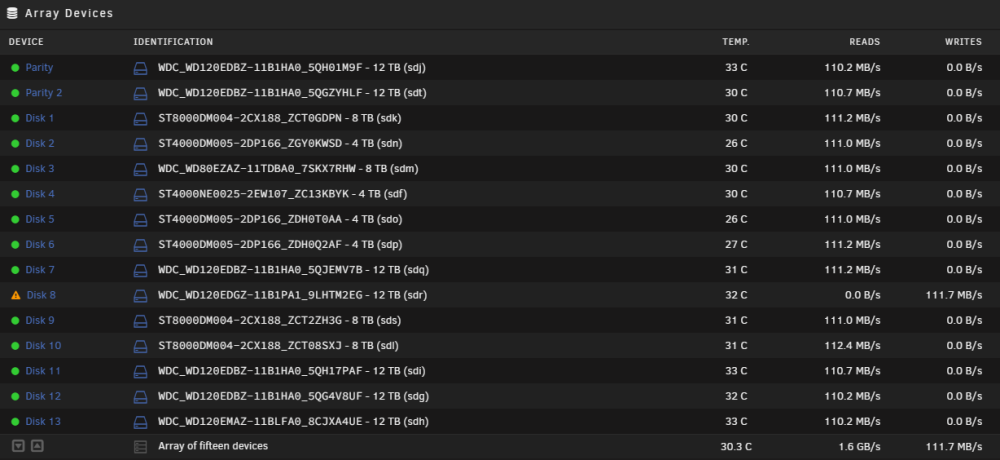This screenshot has width=1000, height=460.
Task: Click the array summary list icon
Action: (140, 447)
